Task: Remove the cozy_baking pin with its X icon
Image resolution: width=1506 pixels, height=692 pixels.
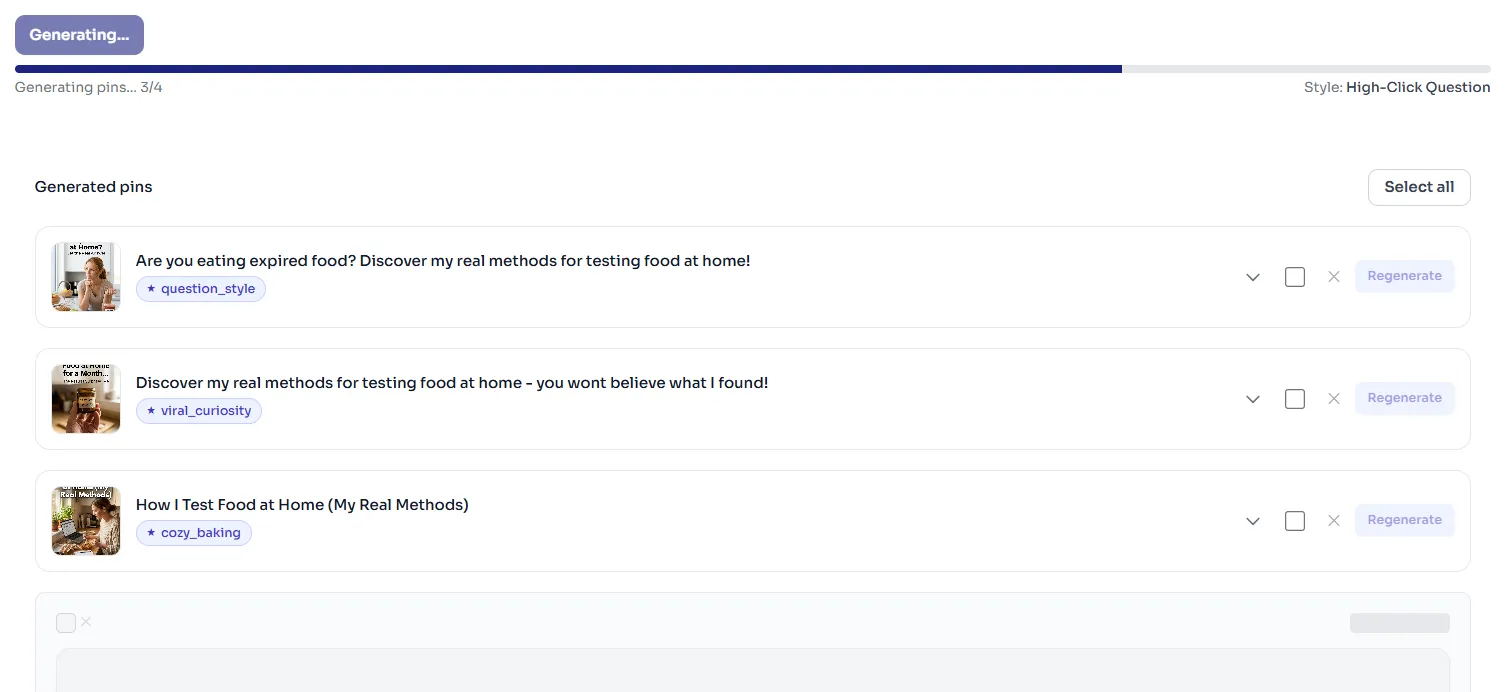Action: point(1333,521)
